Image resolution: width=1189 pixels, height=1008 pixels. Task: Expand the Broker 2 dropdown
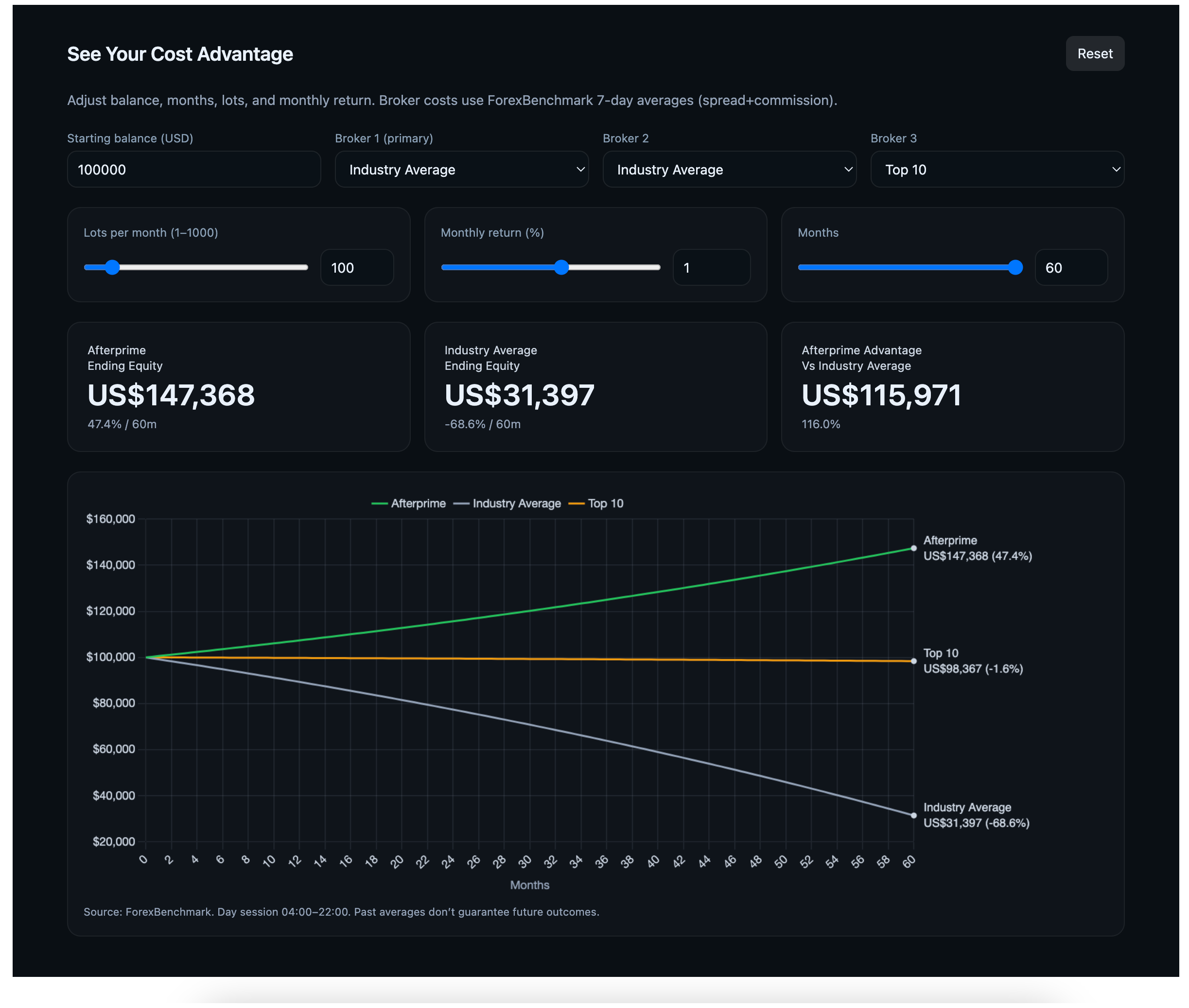729,169
